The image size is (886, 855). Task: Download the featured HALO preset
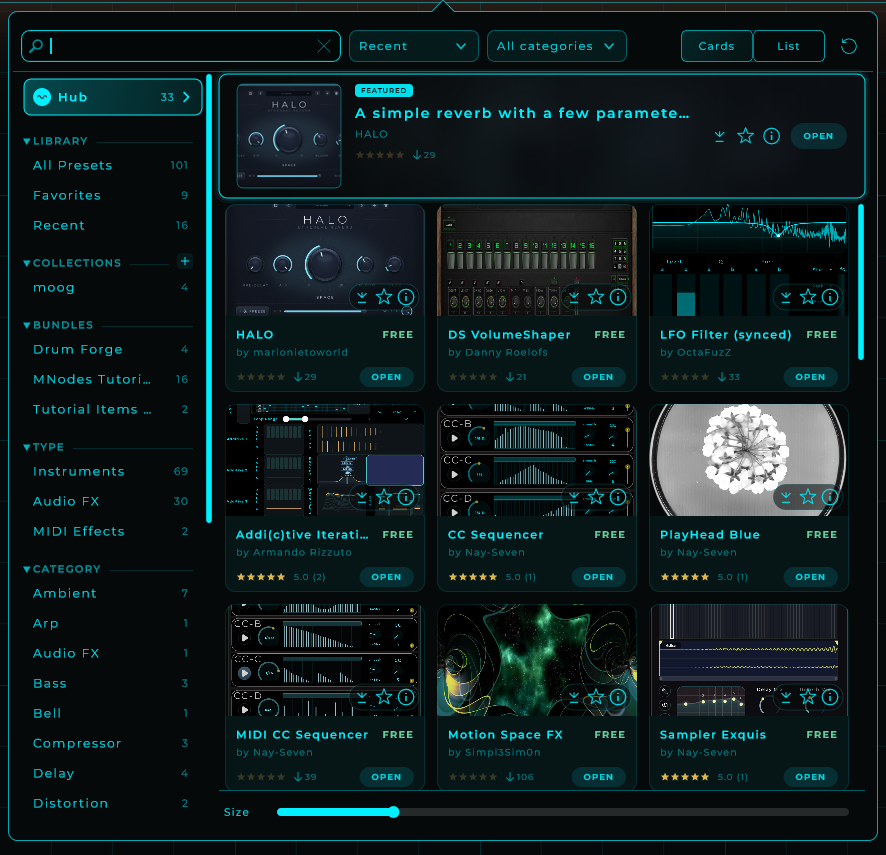point(719,136)
